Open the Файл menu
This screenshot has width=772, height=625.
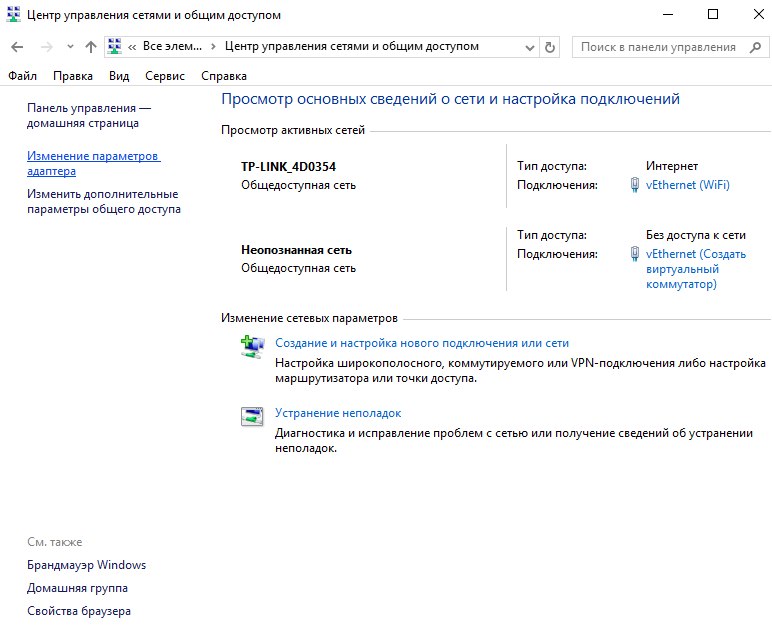22,76
